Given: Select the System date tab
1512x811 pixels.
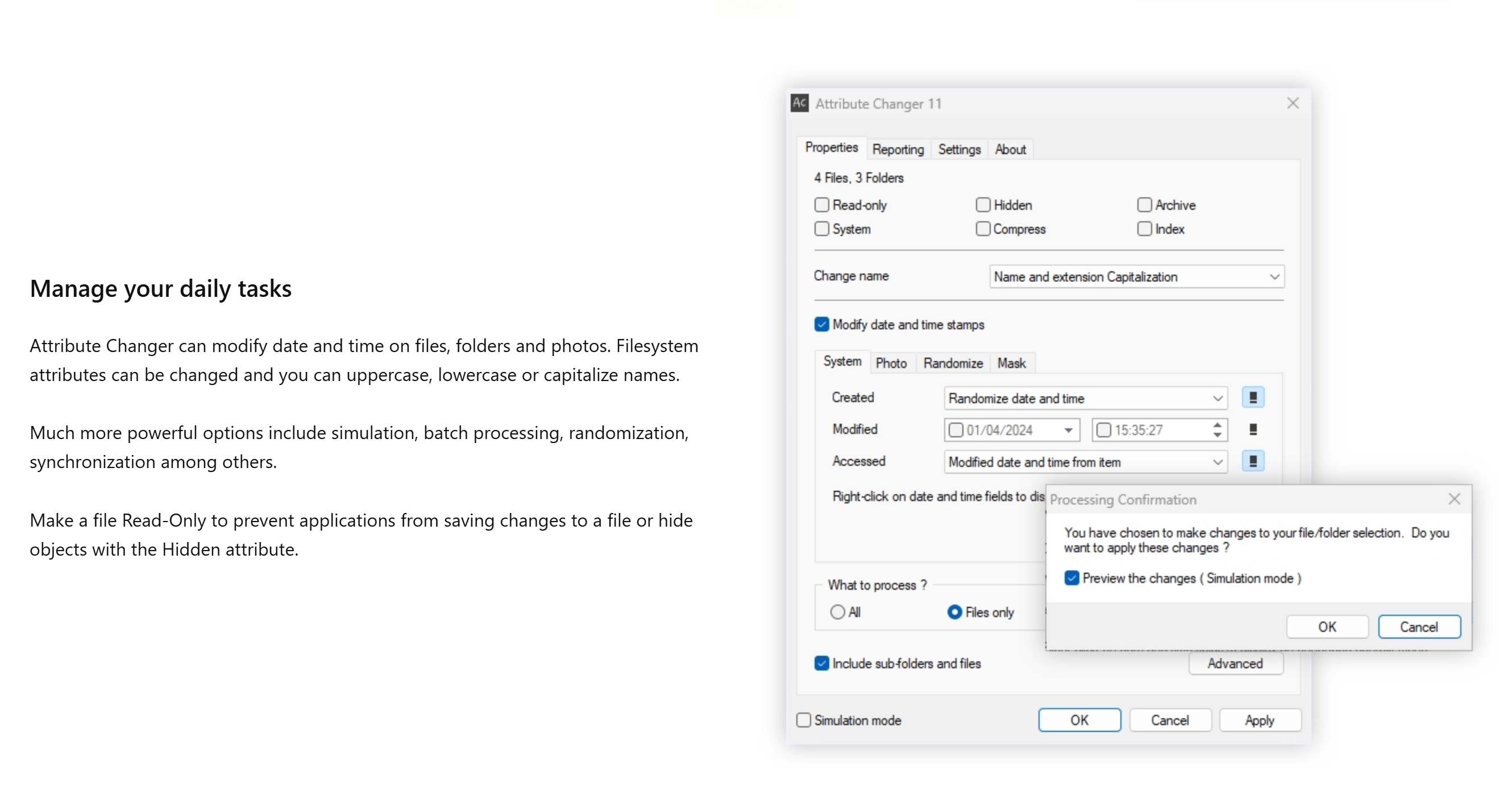Looking at the screenshot, I should pyautogui.click(x=842, y=361).
